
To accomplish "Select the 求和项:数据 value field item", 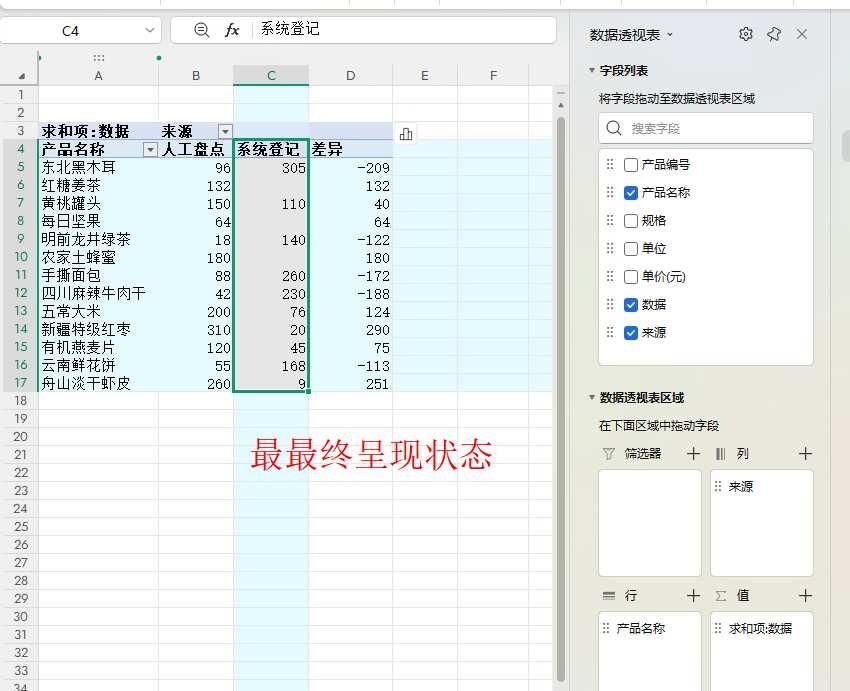I will point(761,628).
